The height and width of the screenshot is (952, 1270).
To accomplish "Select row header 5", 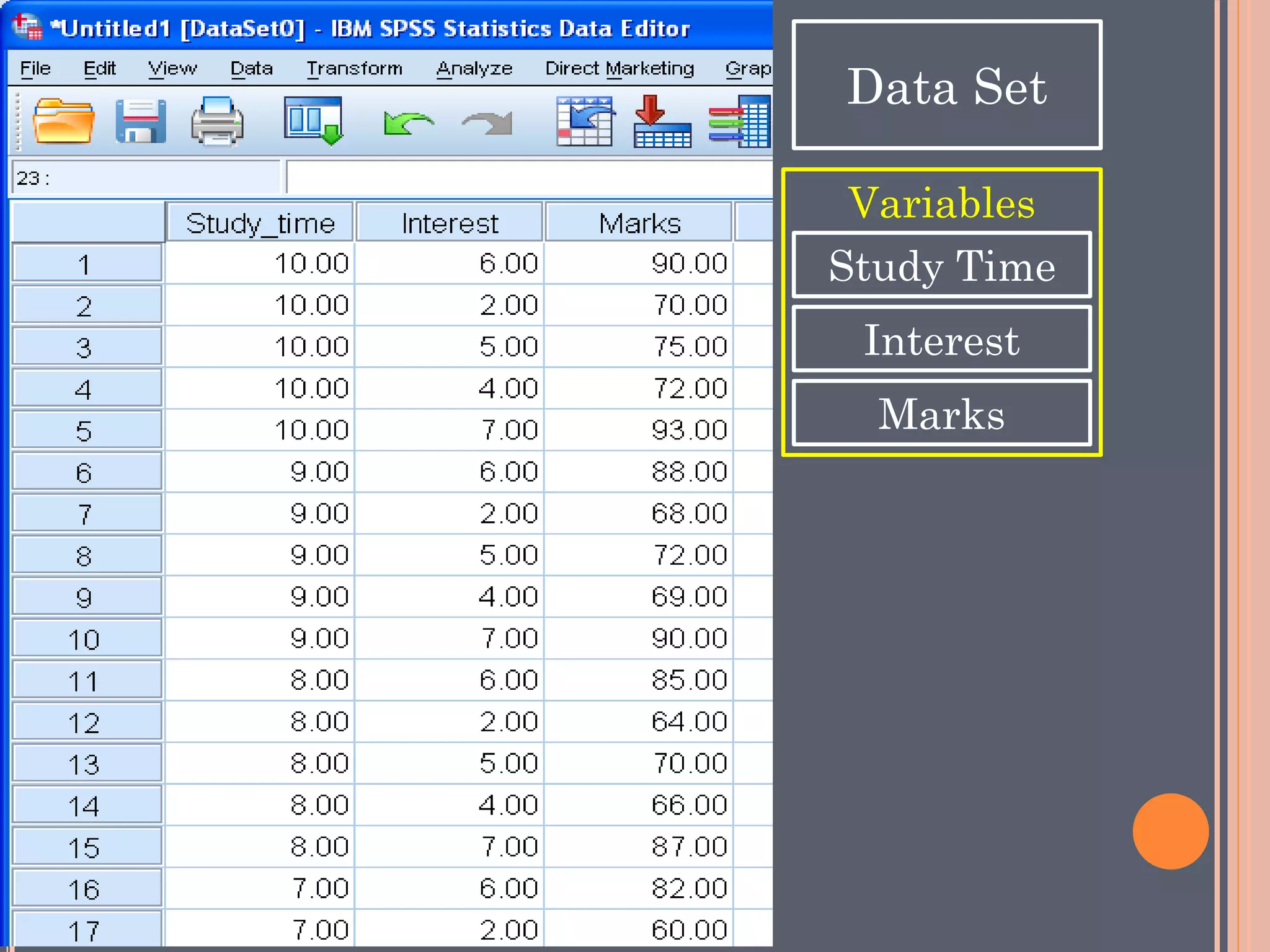I will (87, 430).
